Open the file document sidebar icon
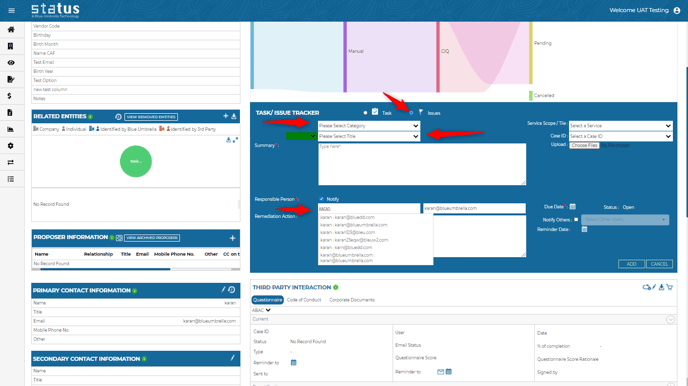688x386 pixels. click(x=10, y=113)
